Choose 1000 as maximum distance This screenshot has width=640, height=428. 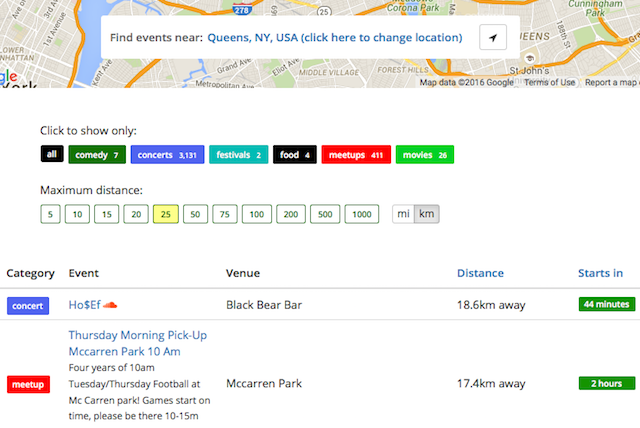pyautogui.click(x=363, y=214)
